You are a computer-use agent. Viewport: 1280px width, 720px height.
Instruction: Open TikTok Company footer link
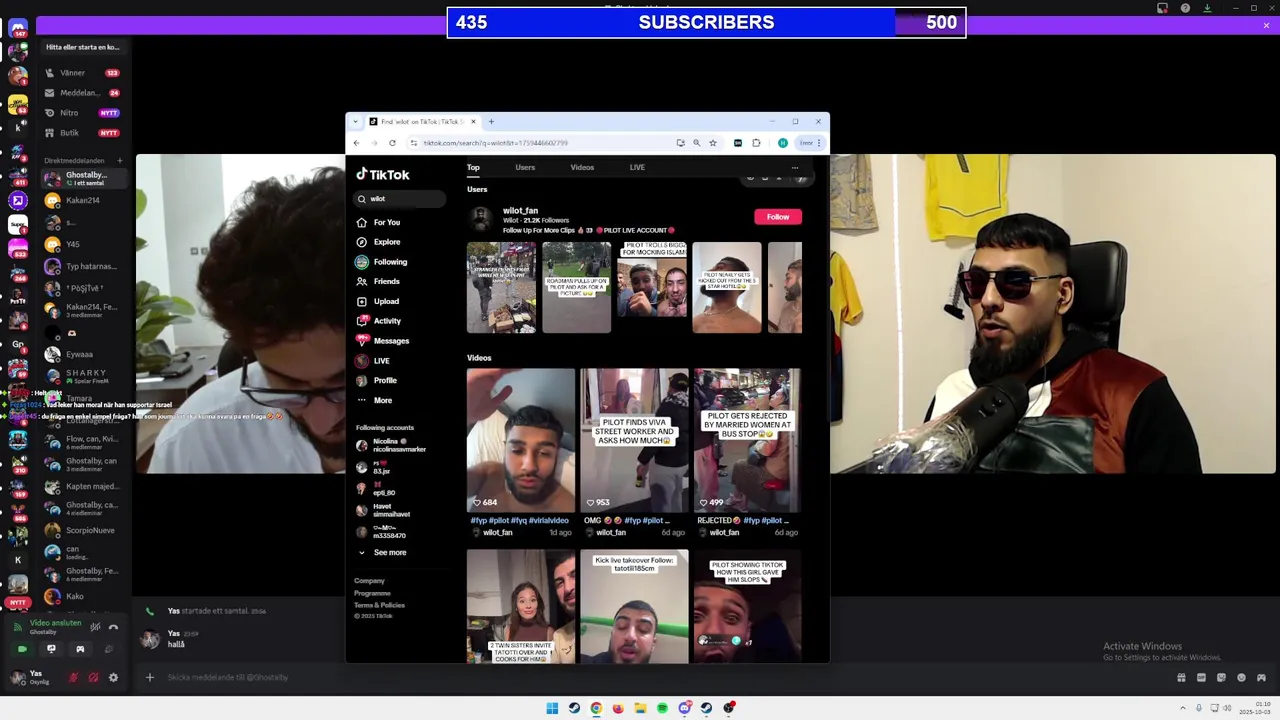[369, 581]
